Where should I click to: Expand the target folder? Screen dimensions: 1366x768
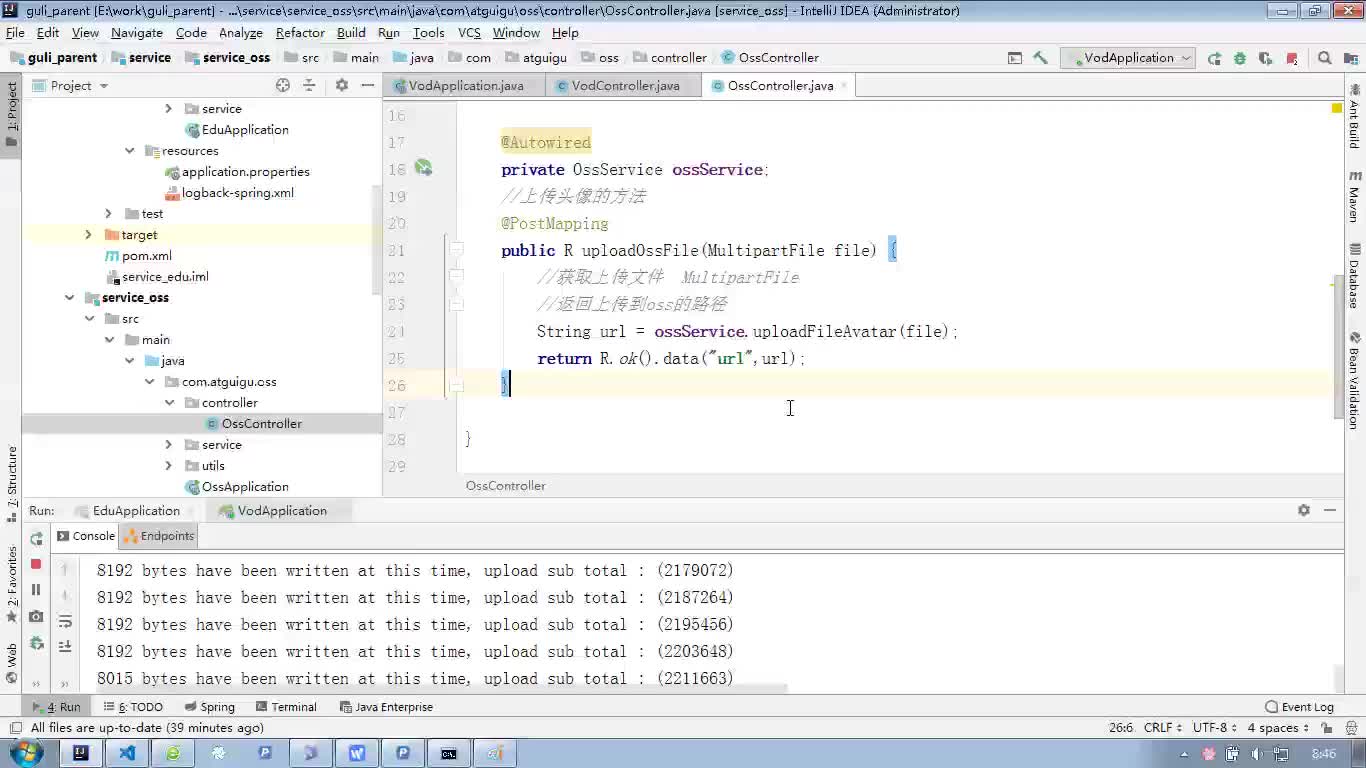point(88,235)
